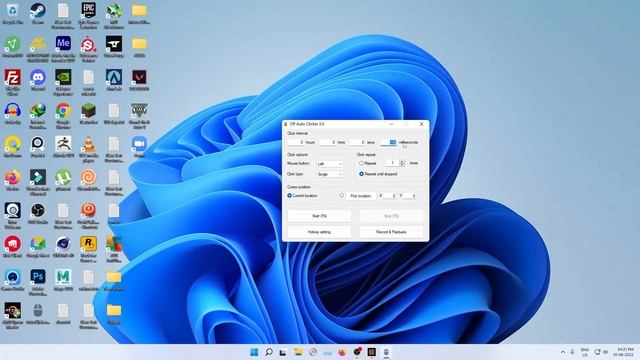Launch Google Chrome from the desktop
The width and height of the screenshot is (640, 360).
point(63,116)
